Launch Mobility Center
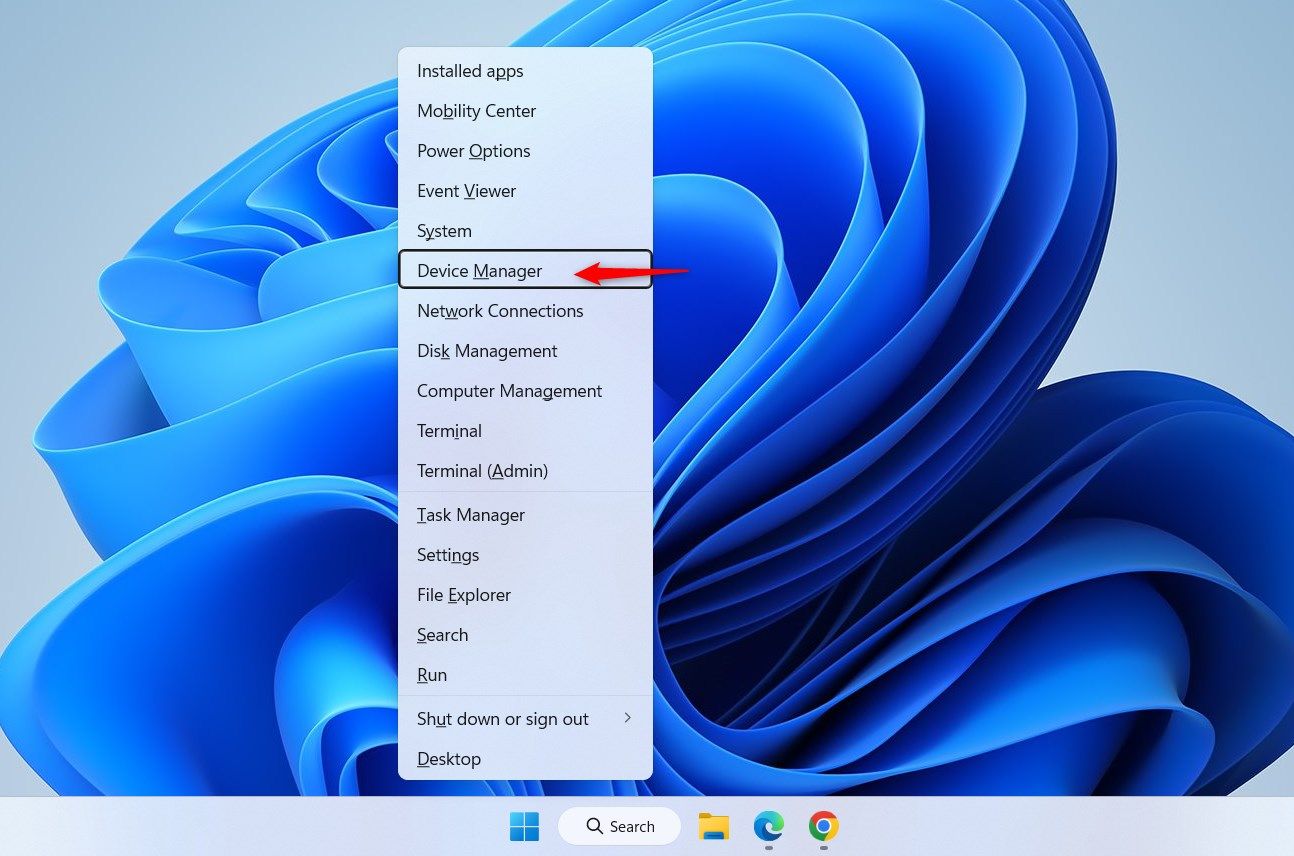 click(476, 111)
